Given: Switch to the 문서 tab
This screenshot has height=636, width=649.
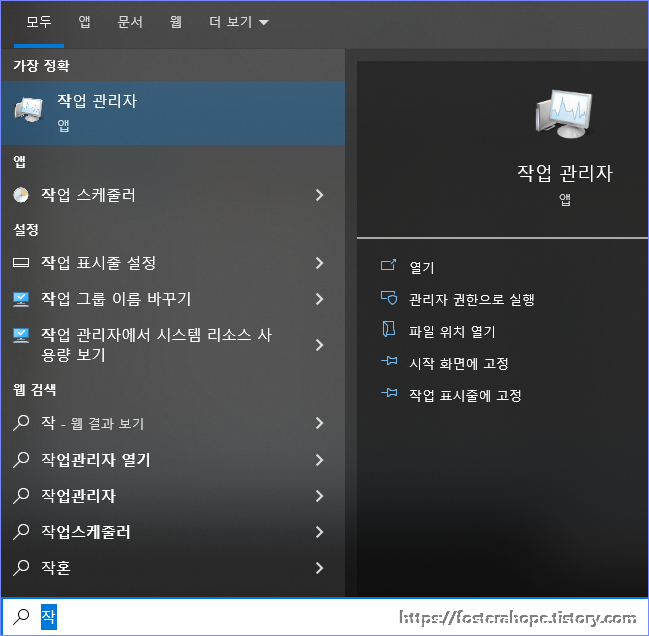Looking at the screenshot, I should click(130, 22).
